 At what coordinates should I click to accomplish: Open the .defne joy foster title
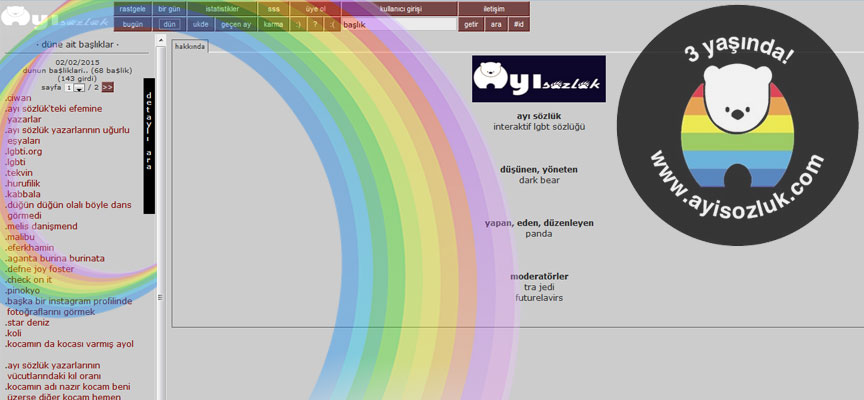click(40, 269)
